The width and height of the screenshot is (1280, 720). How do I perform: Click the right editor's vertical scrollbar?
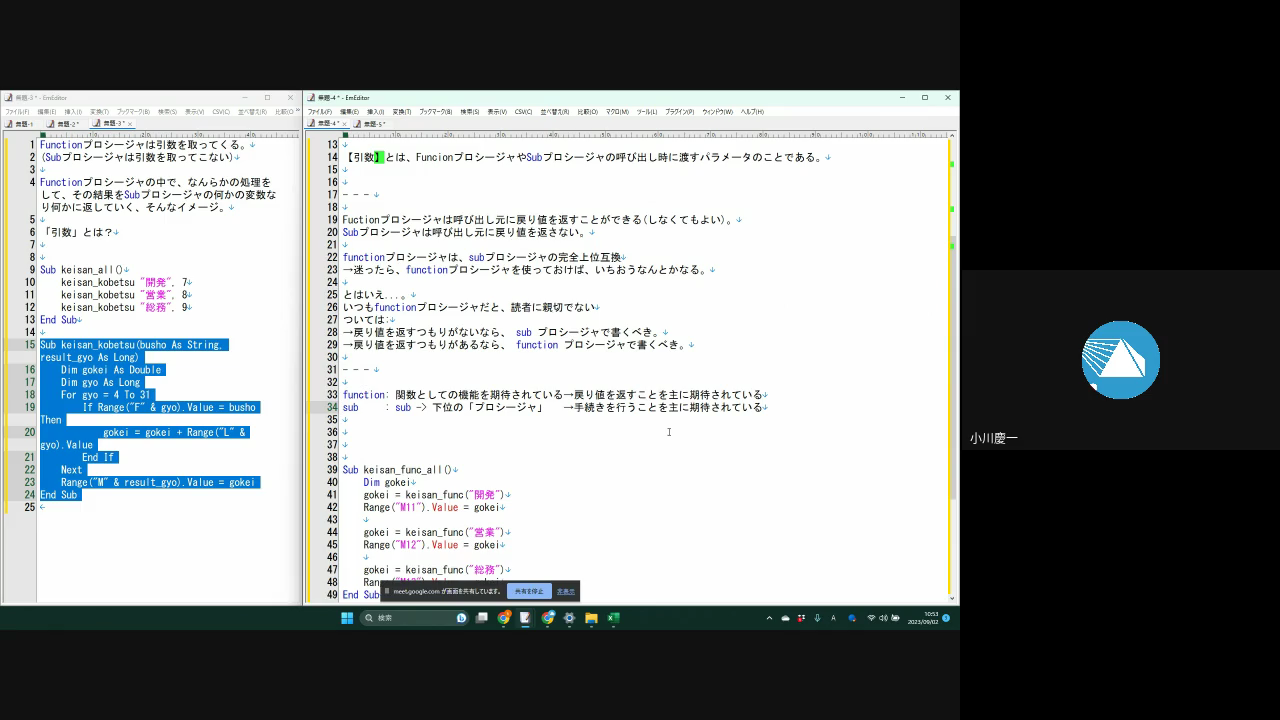coord(952,400)
